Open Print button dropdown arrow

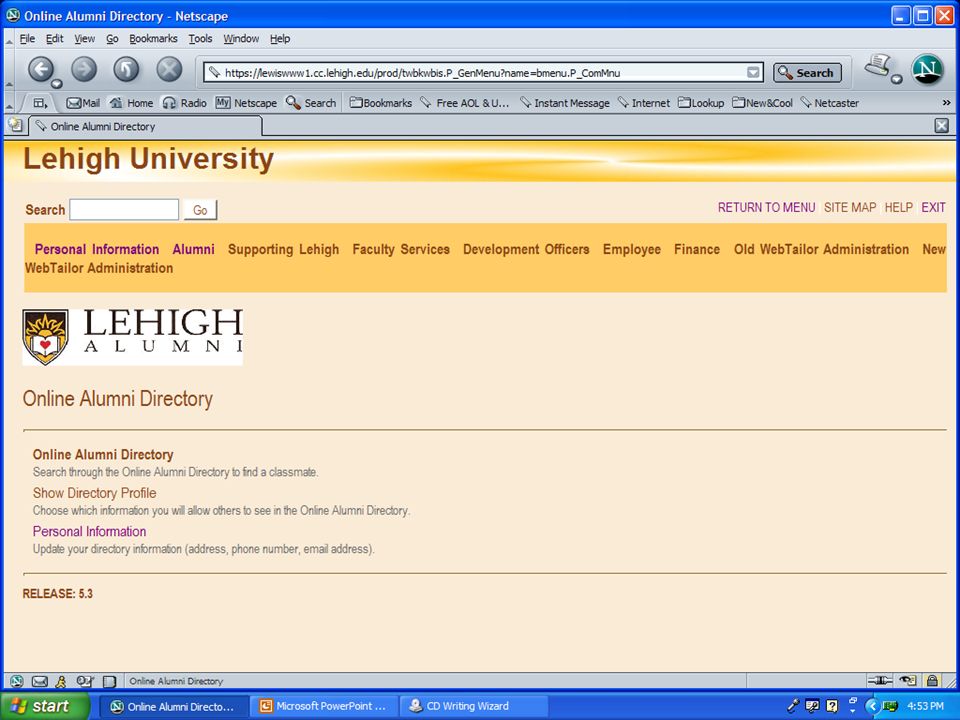pos(897,79)
